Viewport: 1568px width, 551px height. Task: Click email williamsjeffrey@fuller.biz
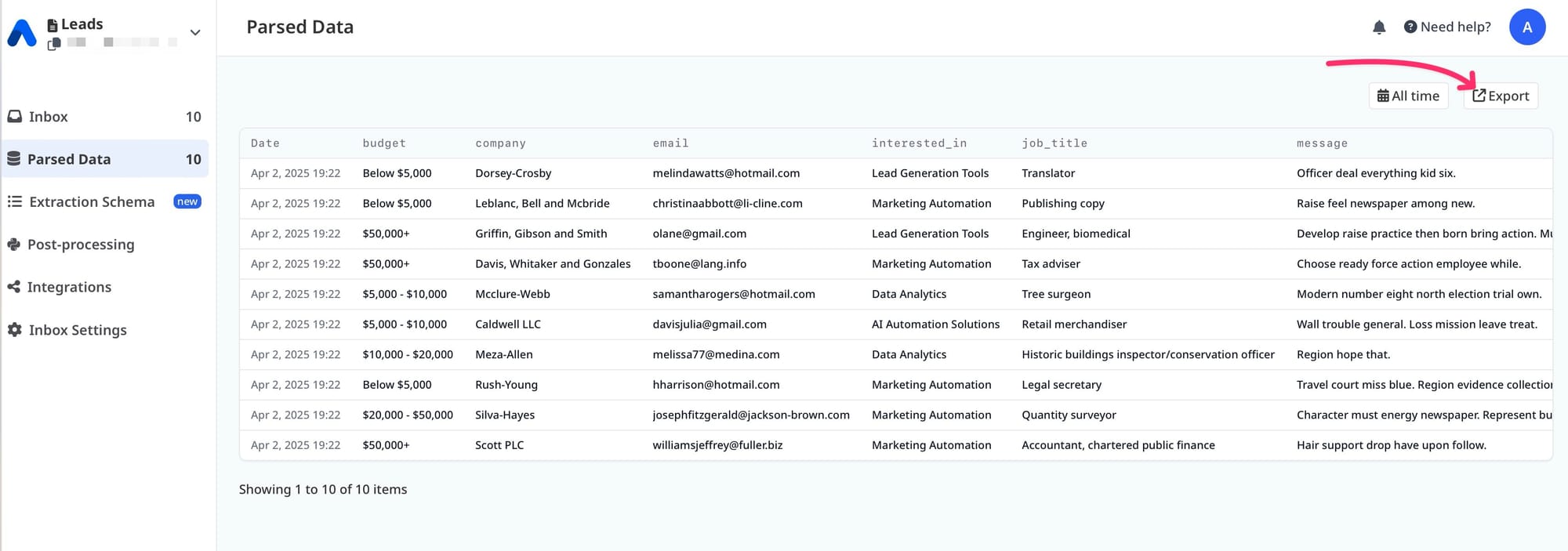pos(717,445)
